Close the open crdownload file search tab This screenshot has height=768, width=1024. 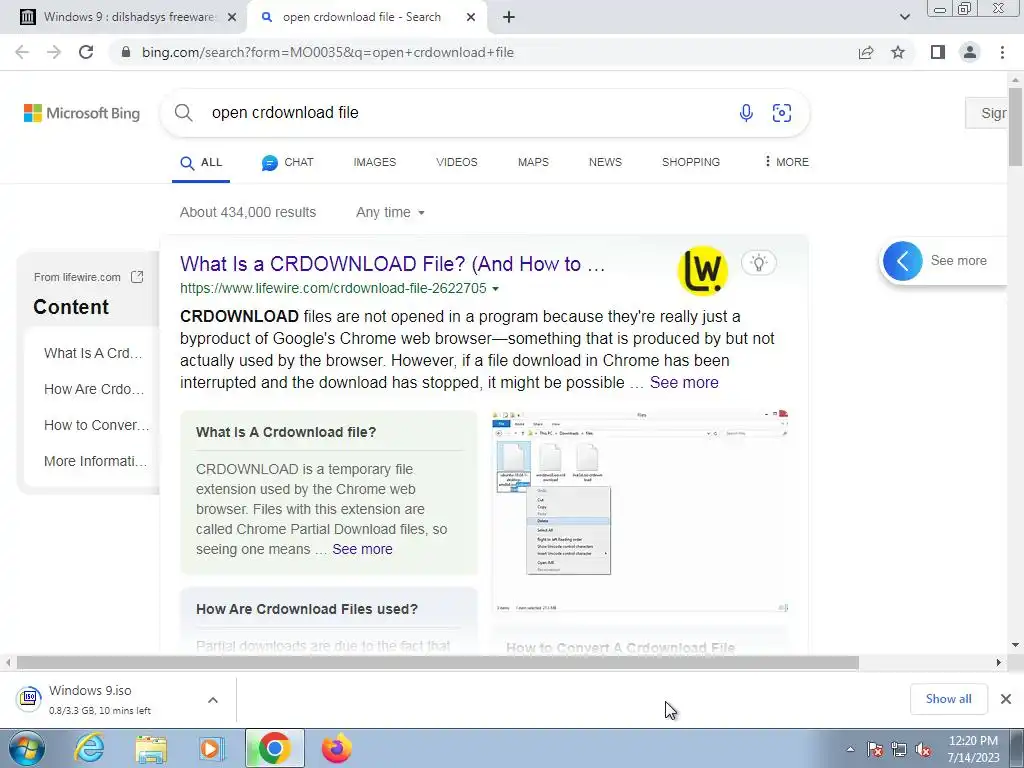(x=471, y=18)
